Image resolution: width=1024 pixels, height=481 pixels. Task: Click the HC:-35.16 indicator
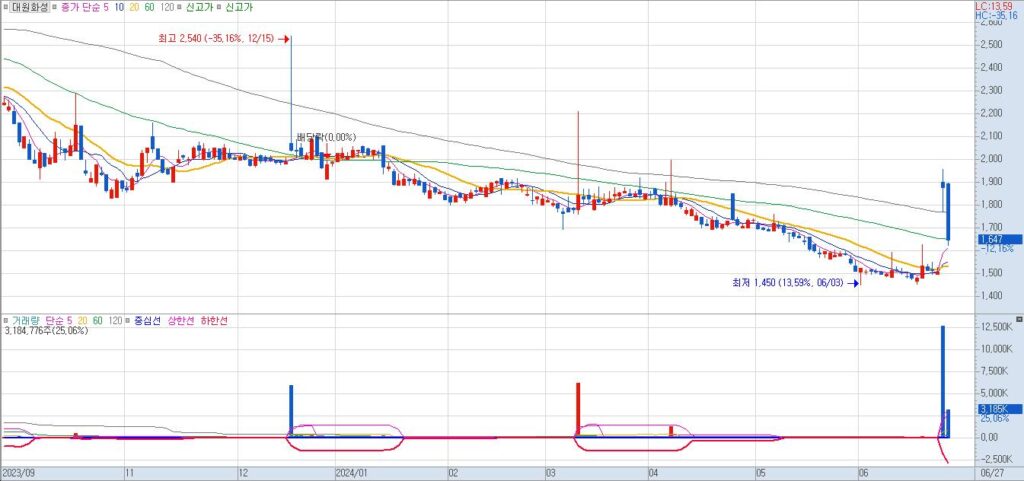(x=999, y=14)
